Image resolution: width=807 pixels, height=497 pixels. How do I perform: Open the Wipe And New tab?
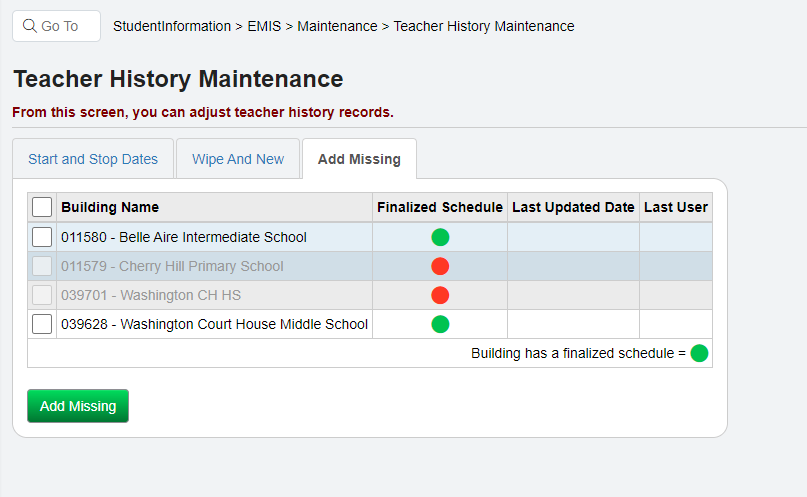click(238, 159)
